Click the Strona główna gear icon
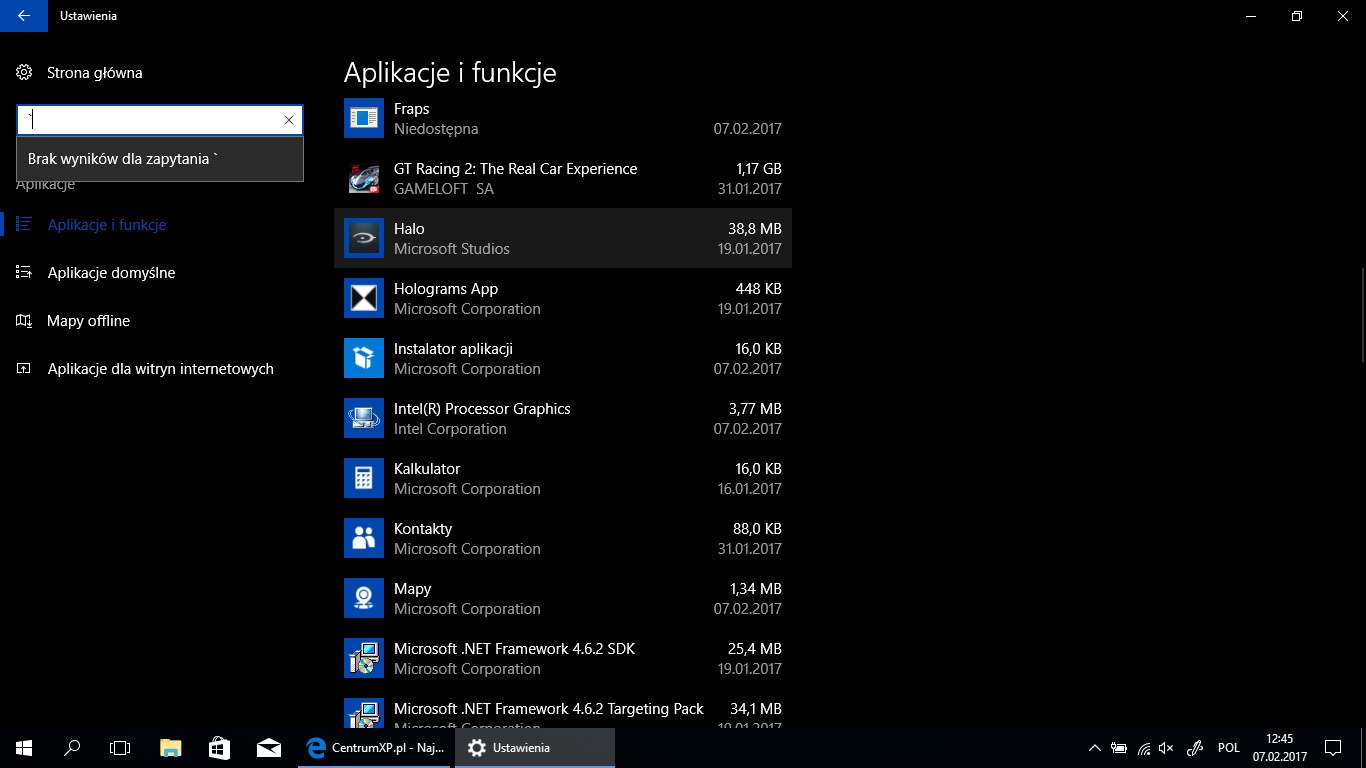The image size is (1366, 768). point(24,72)
